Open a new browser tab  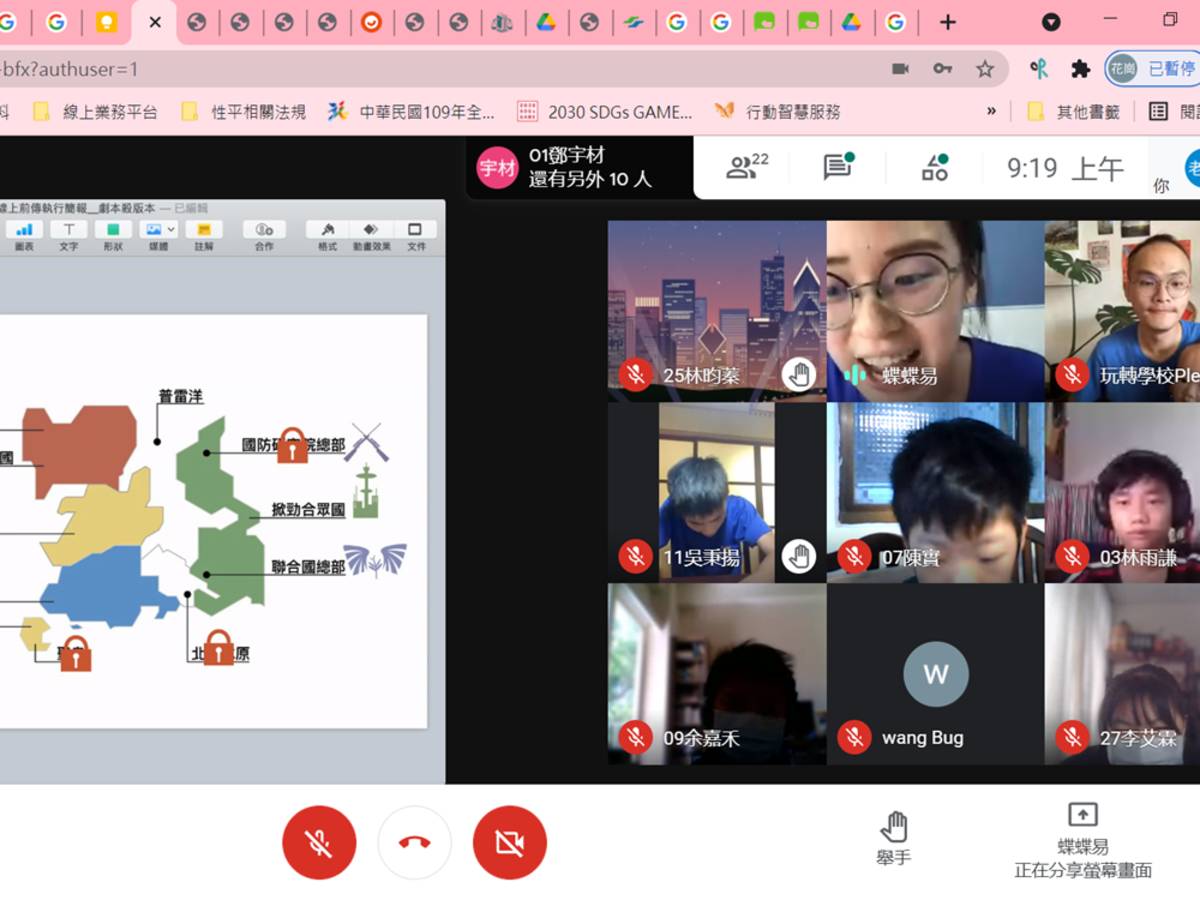948,22
